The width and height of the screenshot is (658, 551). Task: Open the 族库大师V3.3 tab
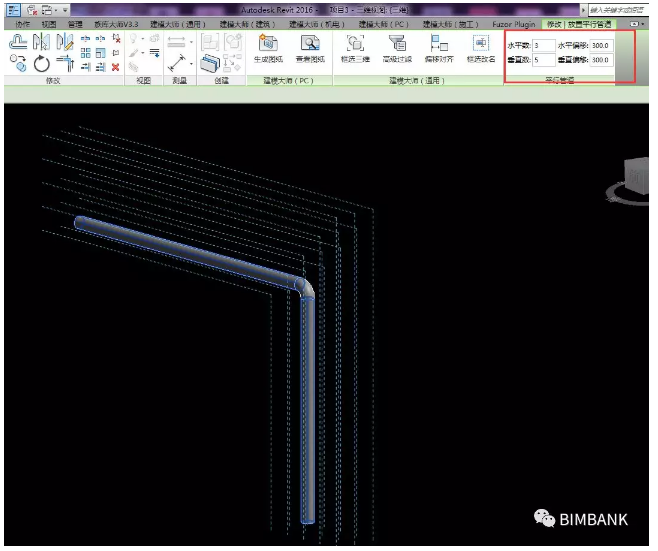point(116,24)
